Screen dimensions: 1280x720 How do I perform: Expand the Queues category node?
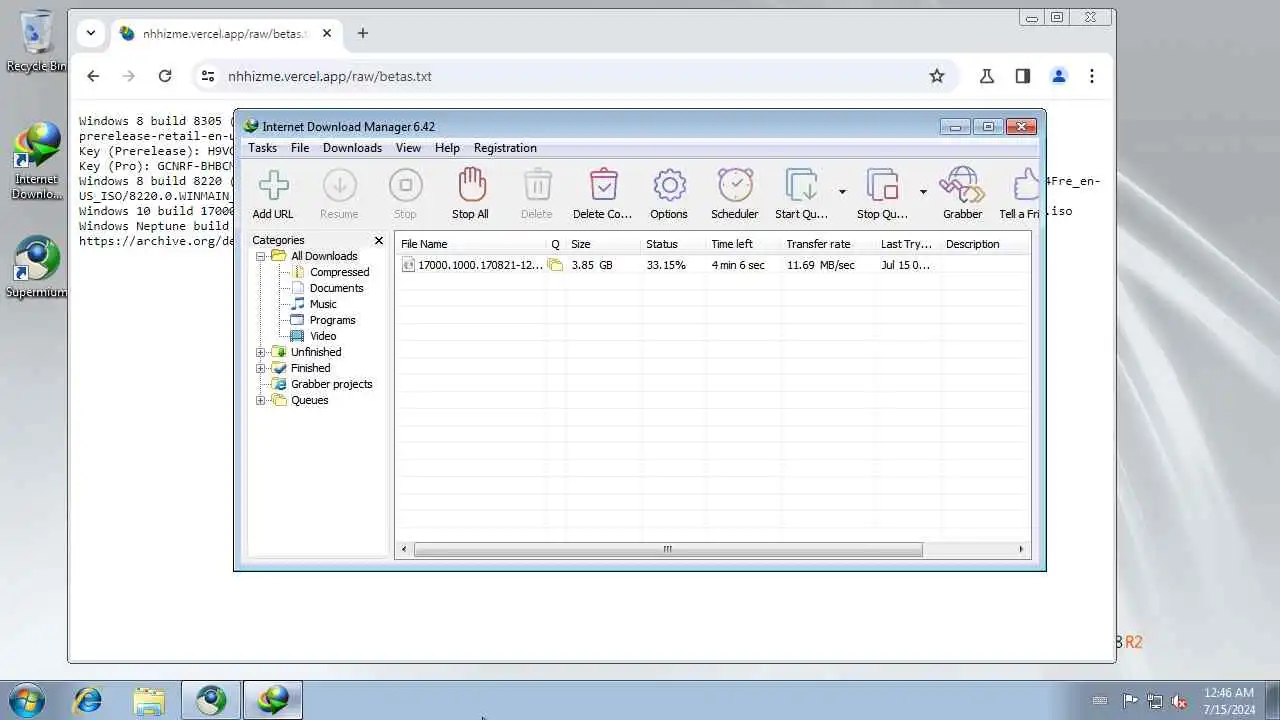pos(261,400)
